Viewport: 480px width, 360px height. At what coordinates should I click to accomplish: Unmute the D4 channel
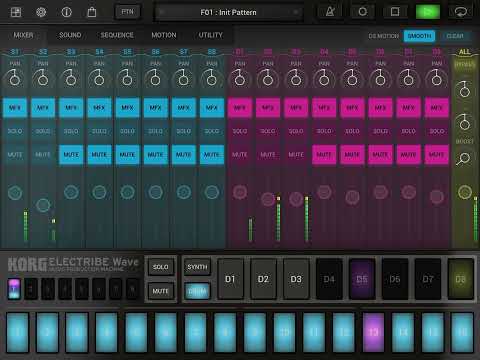point(324,155)
